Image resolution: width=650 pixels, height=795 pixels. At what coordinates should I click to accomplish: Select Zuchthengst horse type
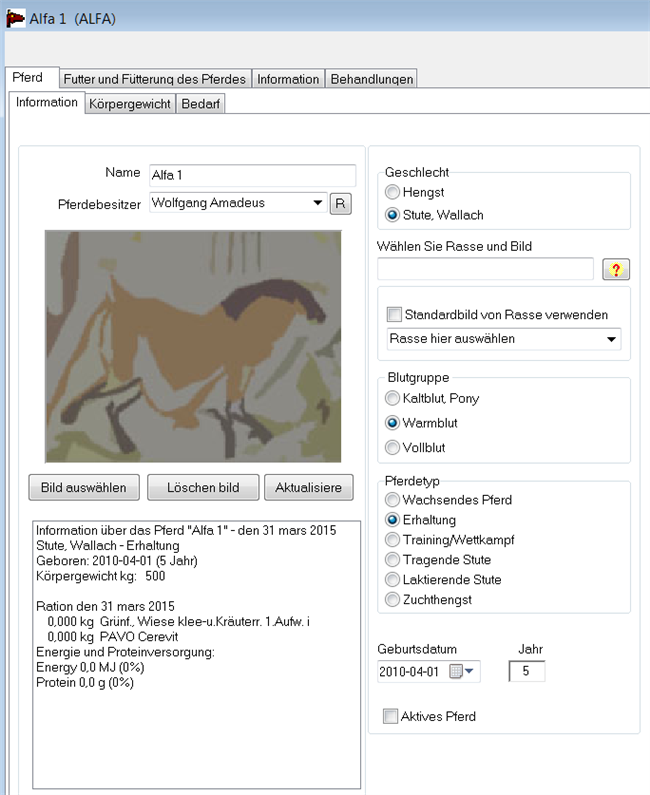pyautogui.click(x=392, y=600)
